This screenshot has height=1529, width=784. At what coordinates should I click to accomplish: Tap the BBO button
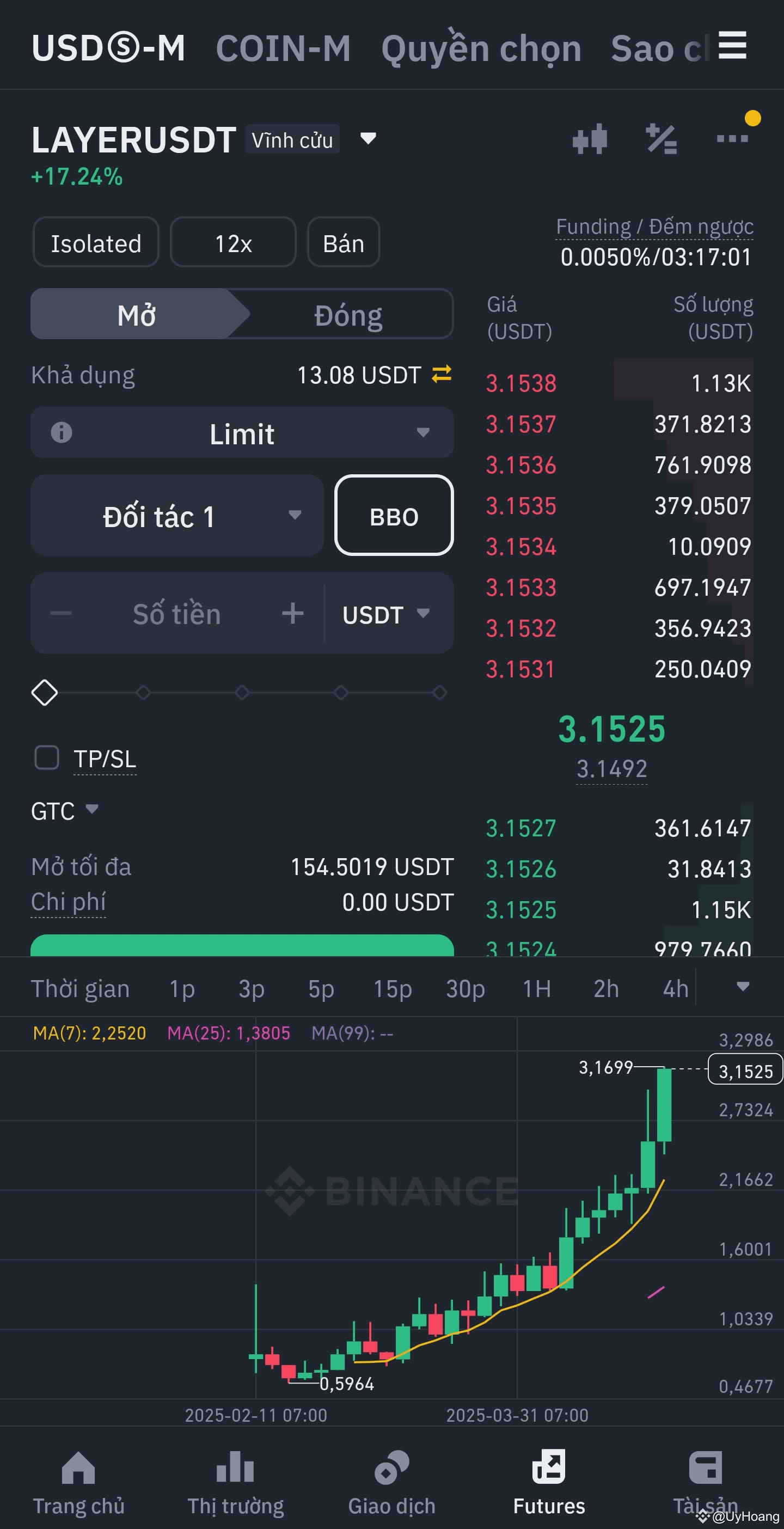(394, 515)
